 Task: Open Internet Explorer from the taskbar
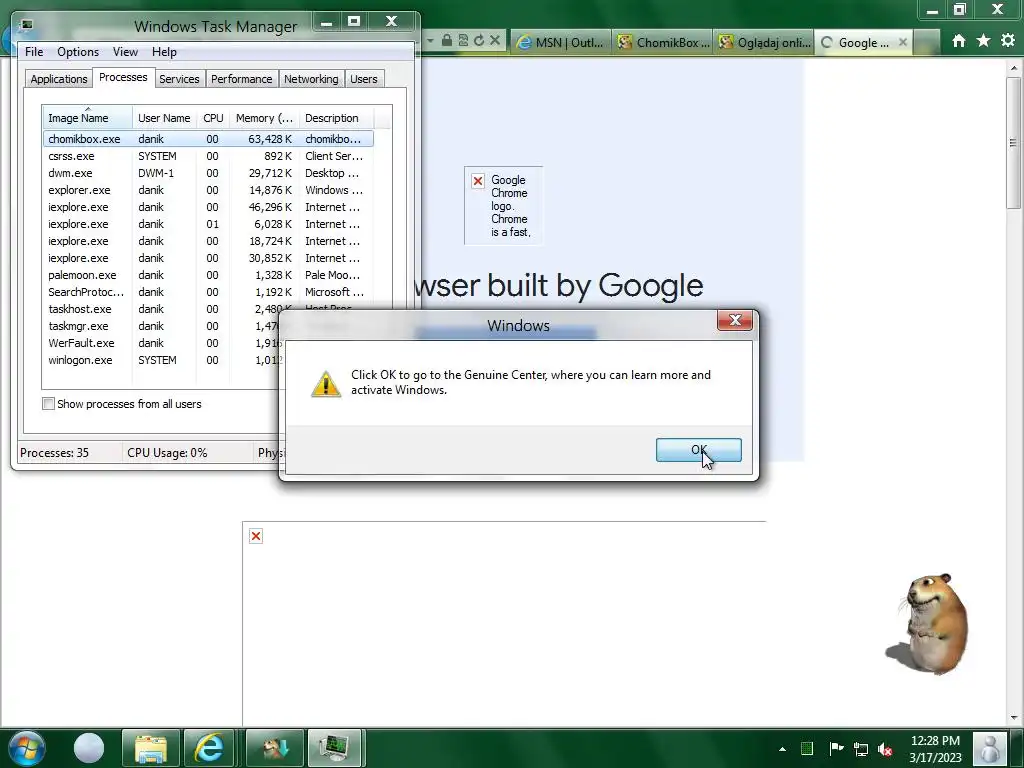[x=209, y=748]
